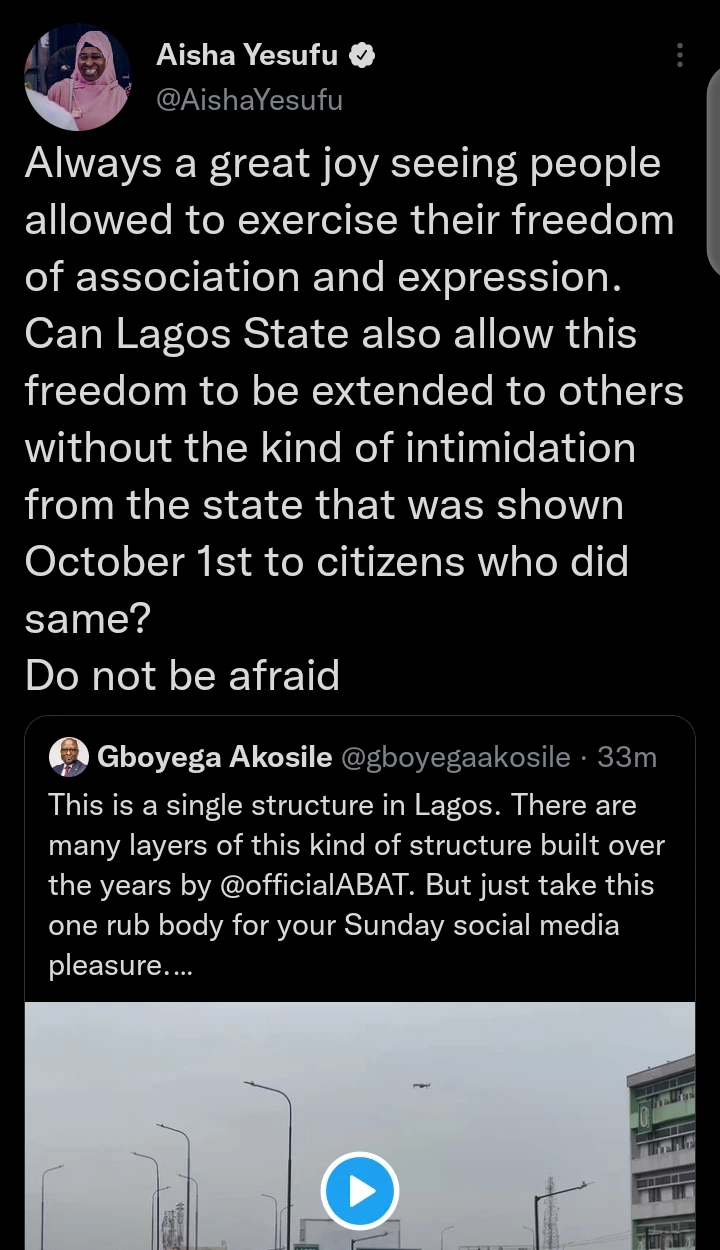This screenshot has width=720, height=1250.
Task: Tap 'one rub body for your Sunday' line
Action: click(x=333, y=925)
